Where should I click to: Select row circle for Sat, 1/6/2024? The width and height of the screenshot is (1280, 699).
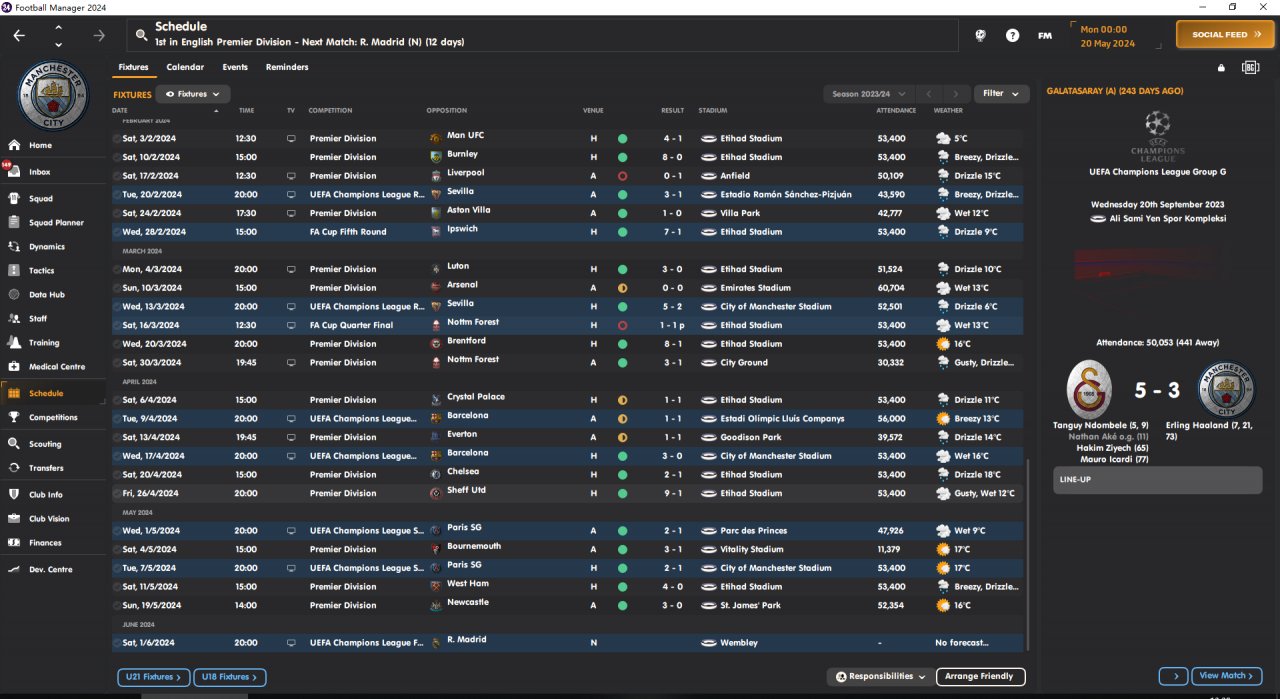click(116, 642)
